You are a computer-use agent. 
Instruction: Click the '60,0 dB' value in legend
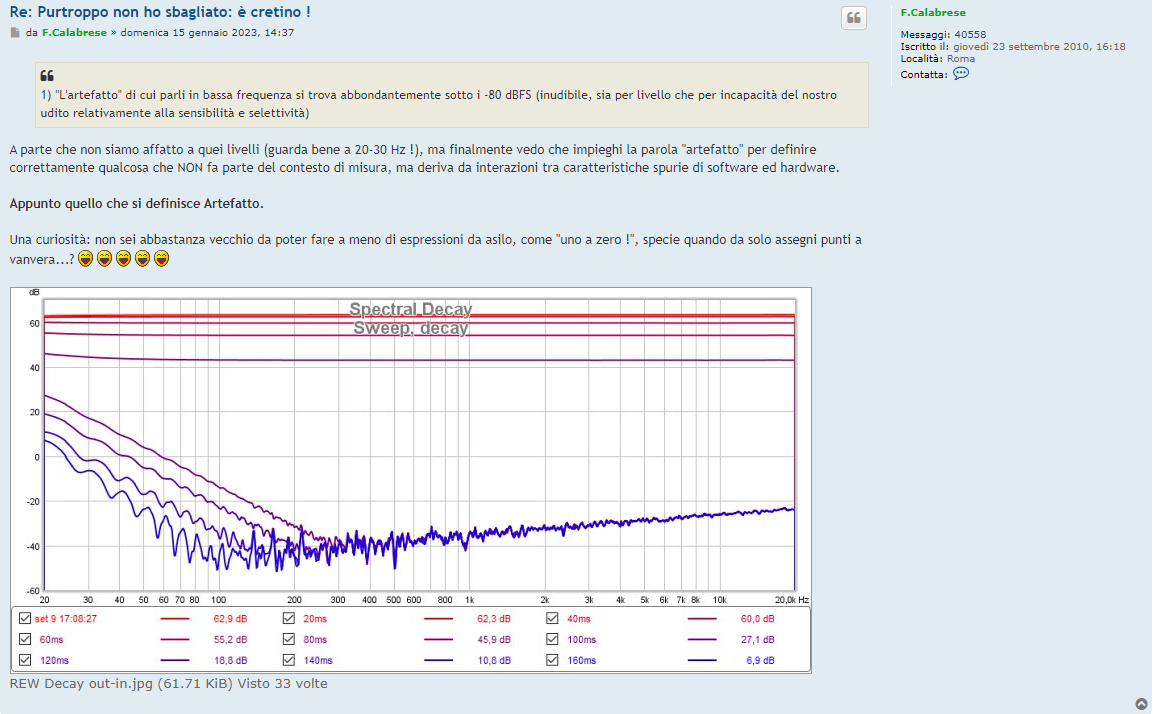(758, 619)
